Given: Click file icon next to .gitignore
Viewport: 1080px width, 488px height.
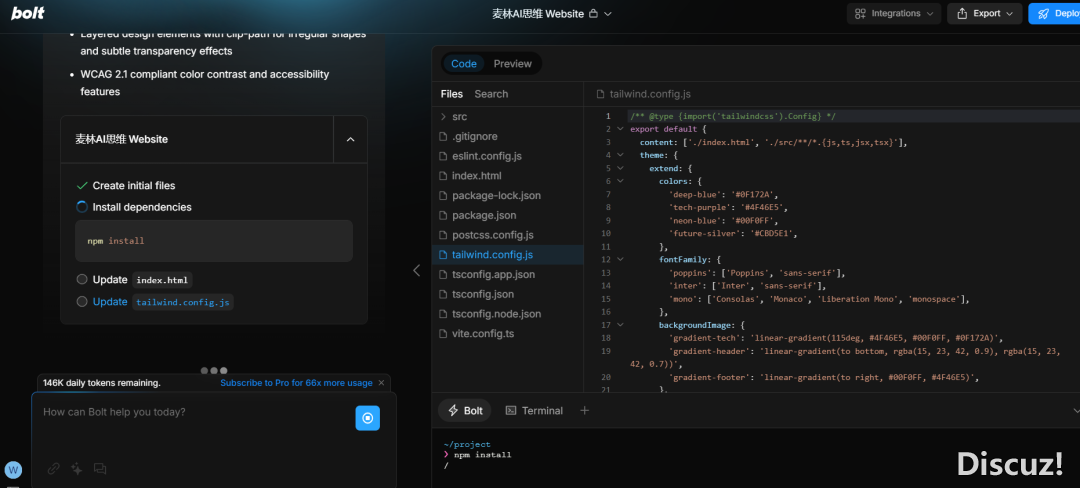Looking at the screenshot, I should pos(443,136).
